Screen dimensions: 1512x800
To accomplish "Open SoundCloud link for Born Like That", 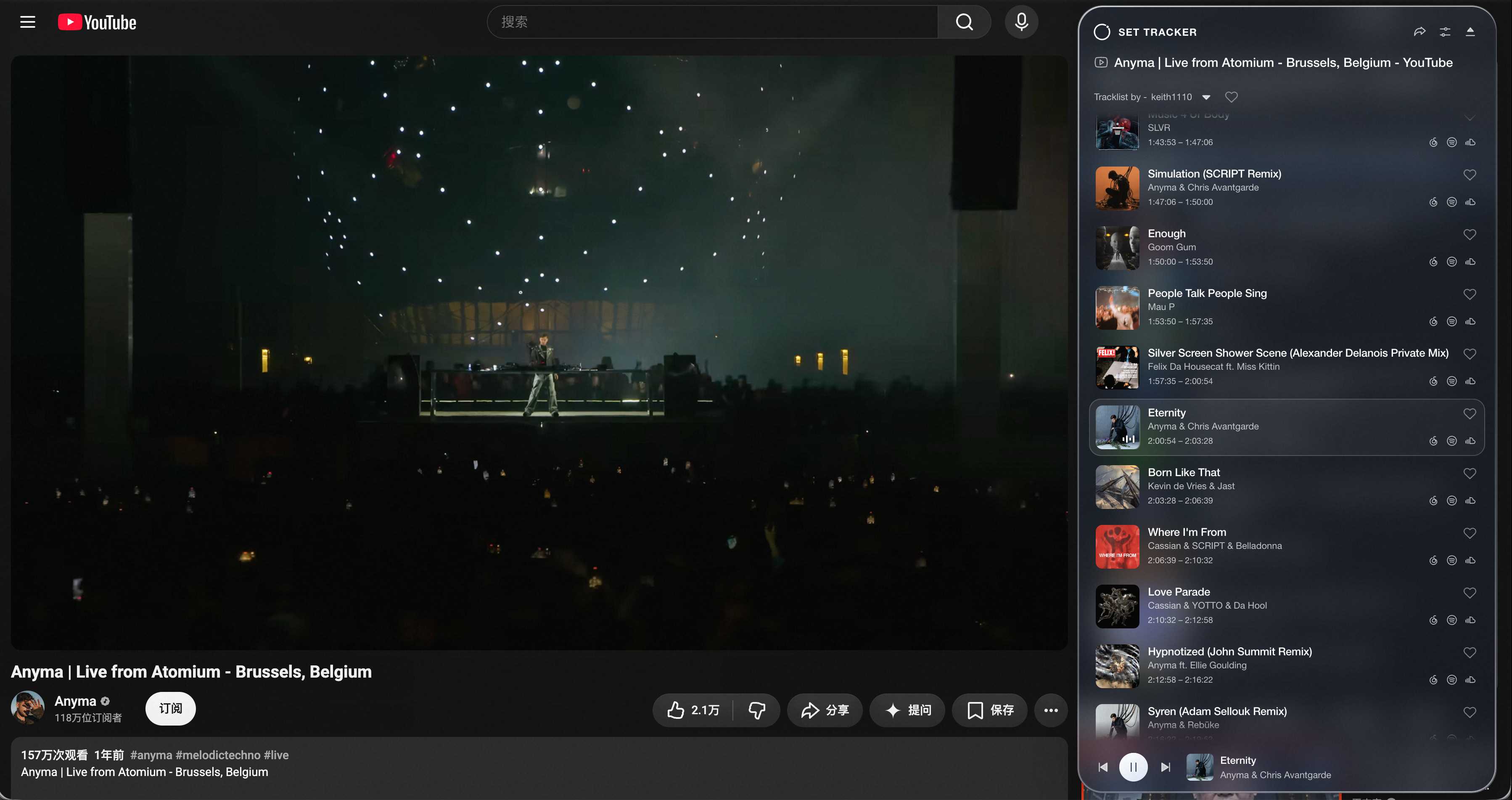I will point(1470,501).
